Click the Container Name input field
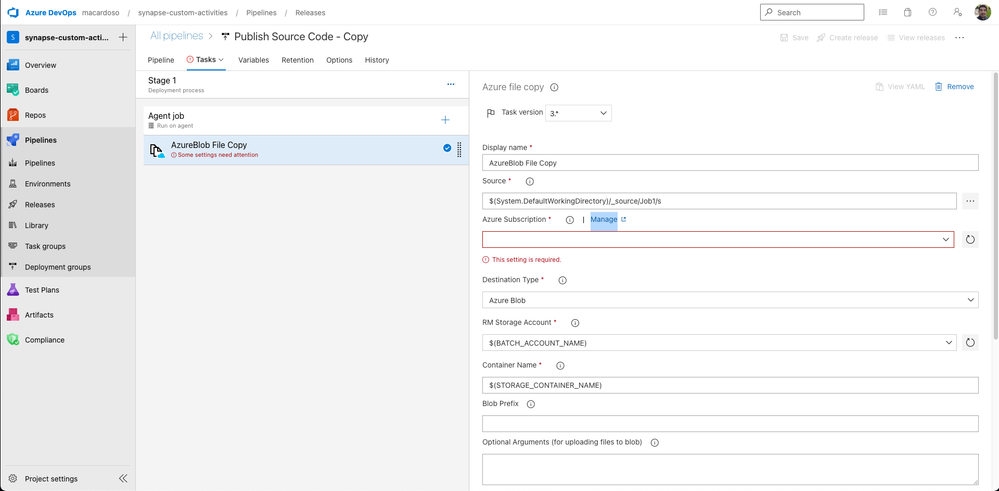999x491 pixels. click(730, 385)
